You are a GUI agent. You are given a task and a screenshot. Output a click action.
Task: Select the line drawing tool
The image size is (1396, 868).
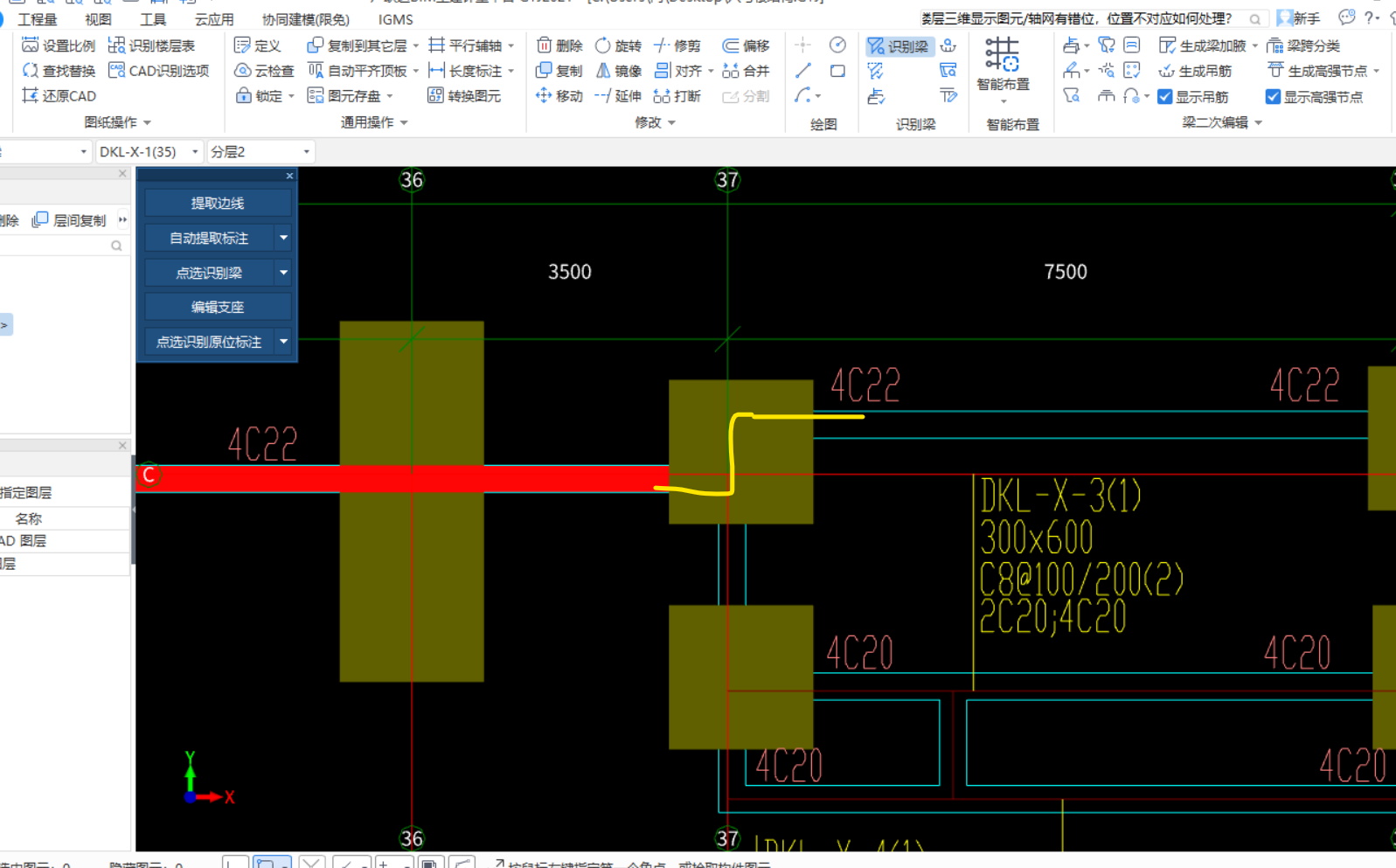(x=803, y=71)
